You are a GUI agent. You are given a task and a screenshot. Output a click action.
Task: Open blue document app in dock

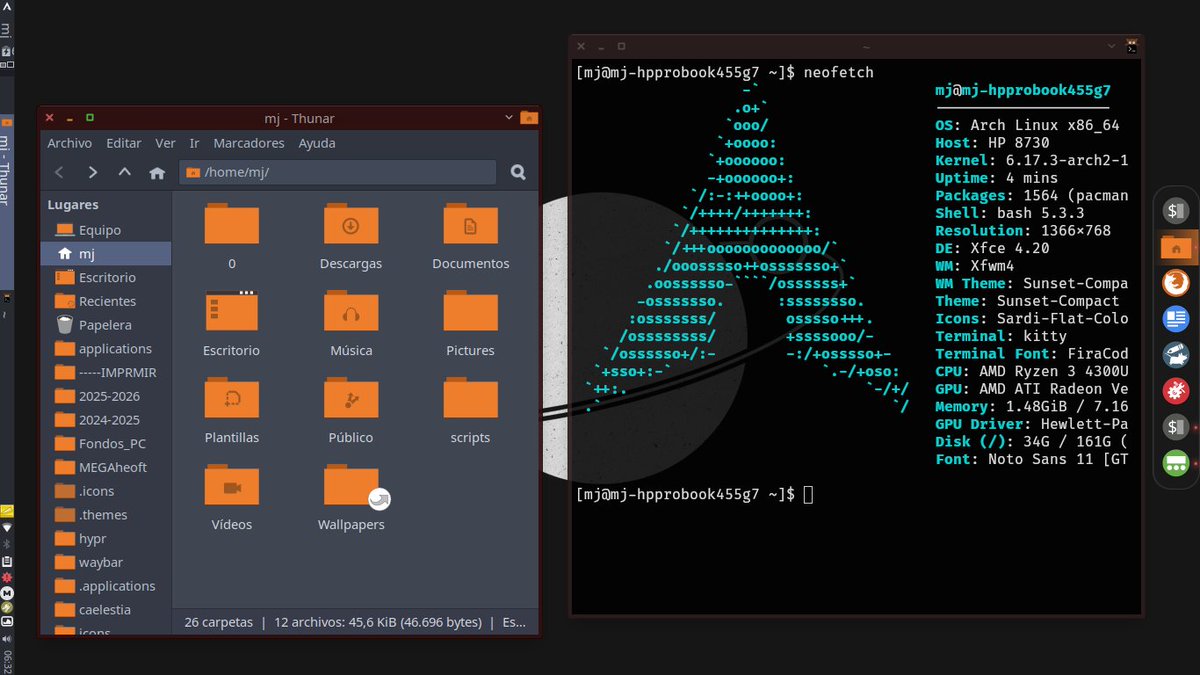tap(1176, 319)
